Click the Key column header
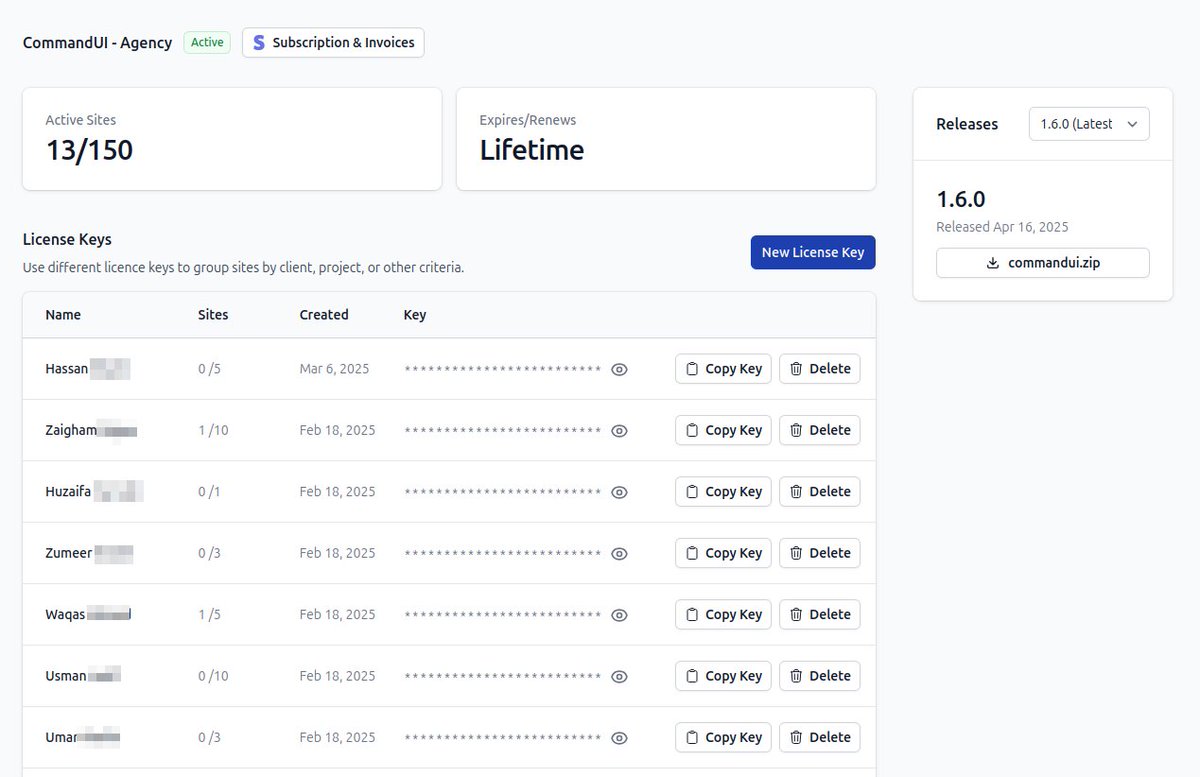This screenshot has height=777, width=1200. [x=415, y=314]
